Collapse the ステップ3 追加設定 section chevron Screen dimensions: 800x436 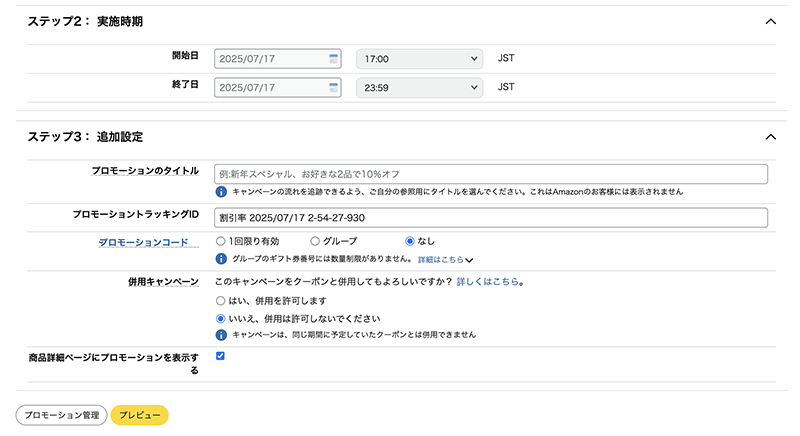[770, 137]
